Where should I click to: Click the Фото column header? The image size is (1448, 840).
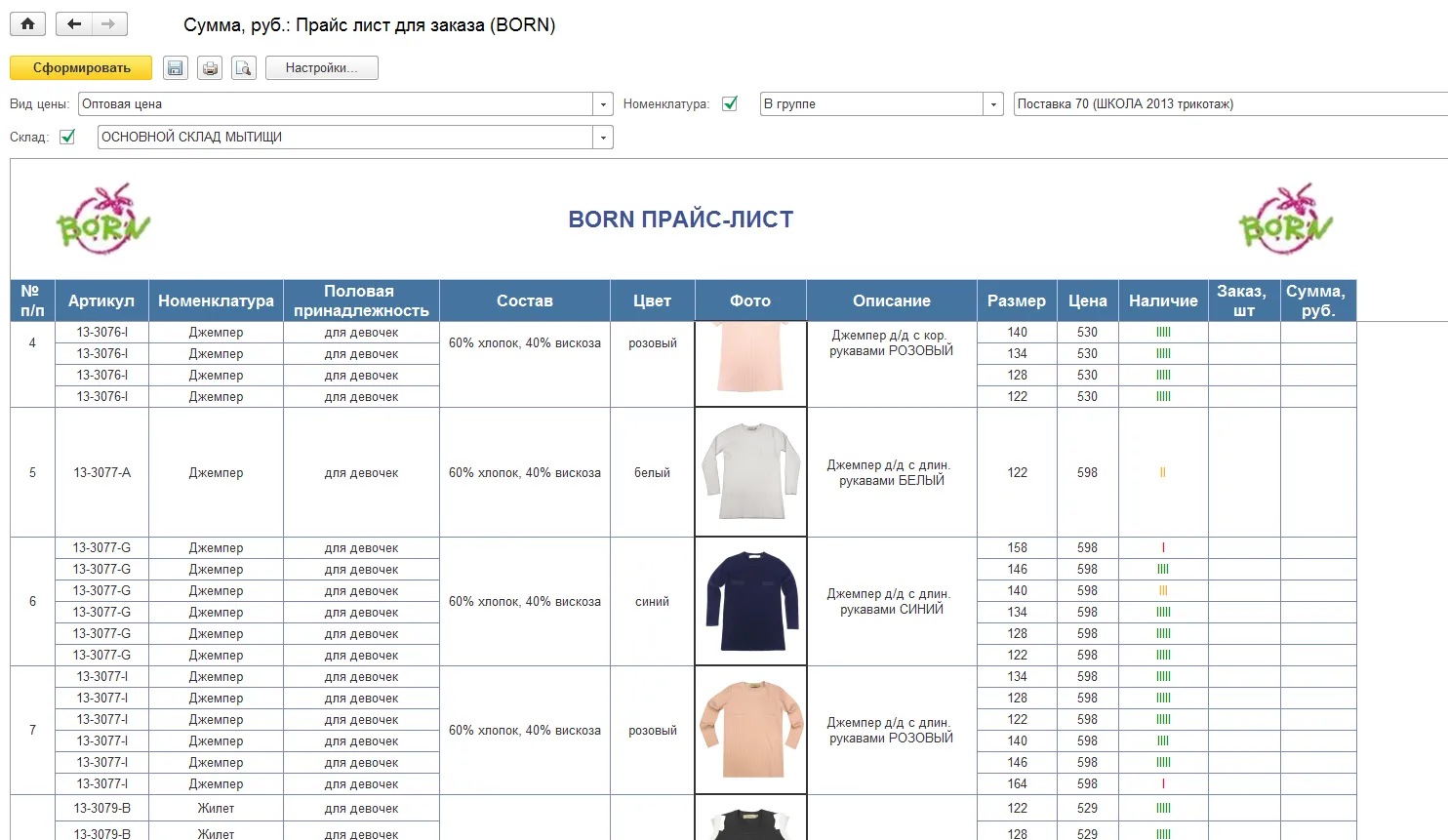(x=750, y=300)
